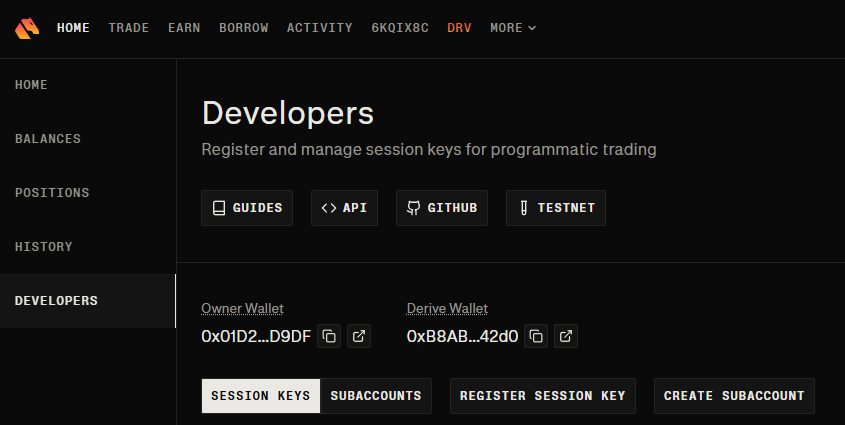
Task: Open the API reference button
Action: pos(344,208)
